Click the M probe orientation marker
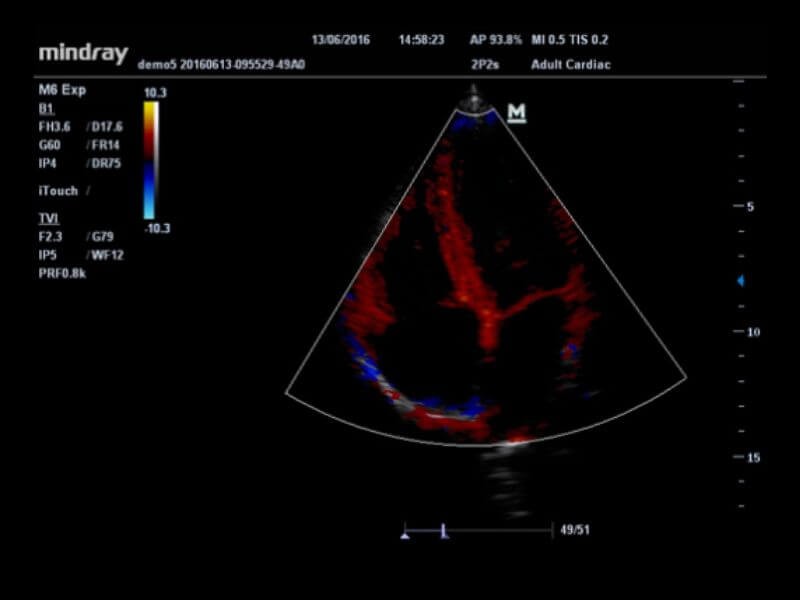This screenshot has height=600, width=800. coord(516,113)
